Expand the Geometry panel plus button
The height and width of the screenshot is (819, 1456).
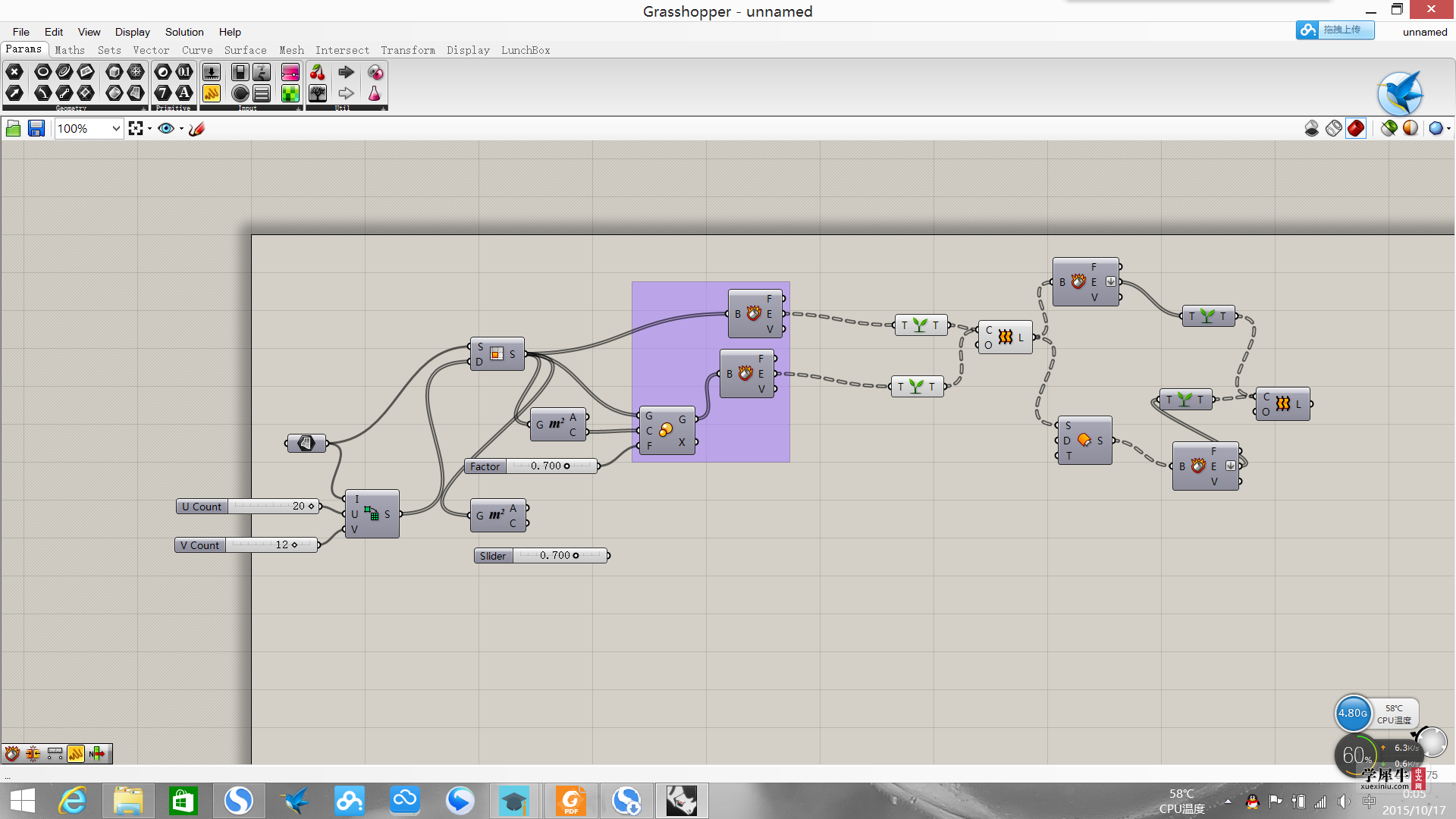coord(143,108)
